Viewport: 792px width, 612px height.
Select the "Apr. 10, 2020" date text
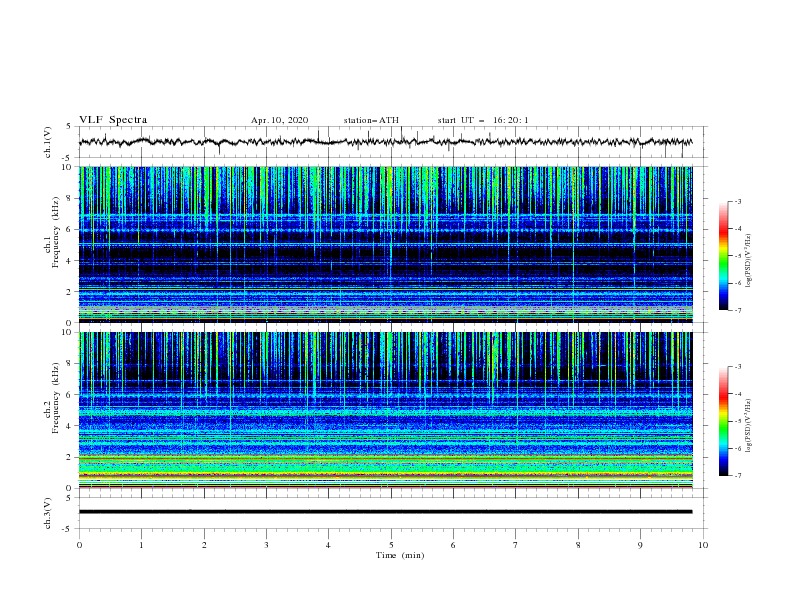[x=279, y=120]
